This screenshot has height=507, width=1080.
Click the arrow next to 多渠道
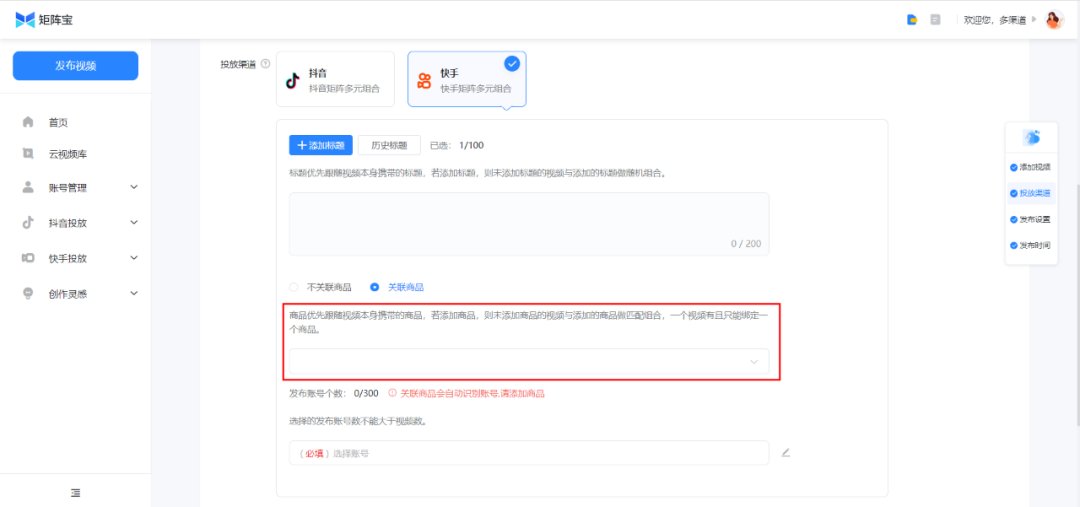1034,20
